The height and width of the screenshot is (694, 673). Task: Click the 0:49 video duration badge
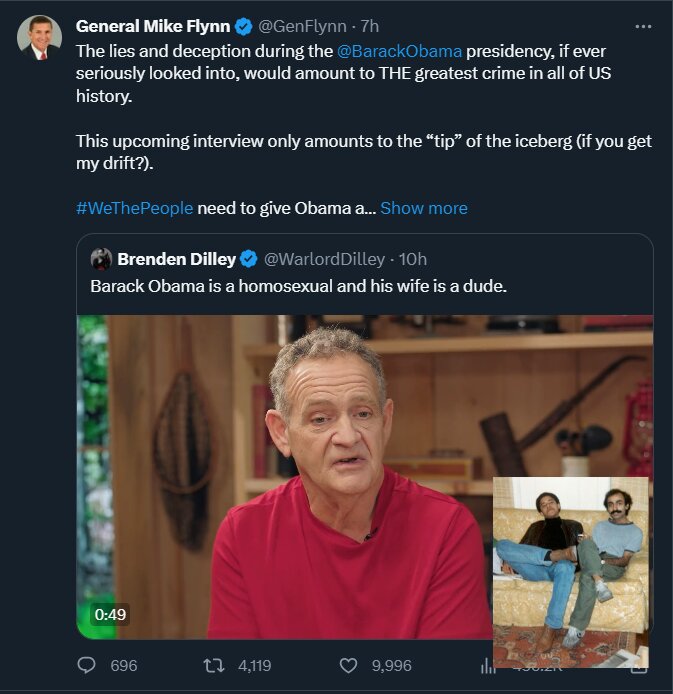click(110, 614)
